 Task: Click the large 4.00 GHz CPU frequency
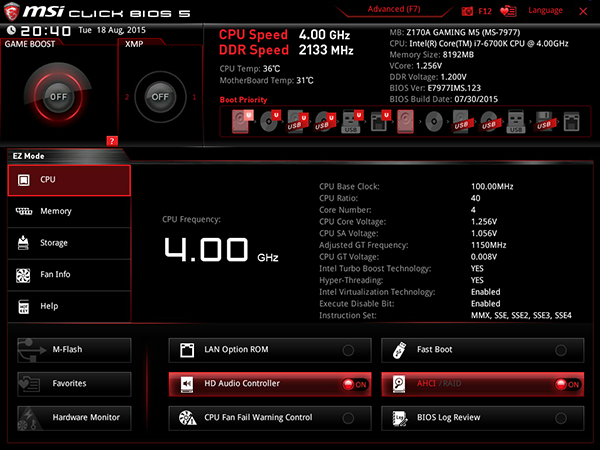tap(221, 250)
